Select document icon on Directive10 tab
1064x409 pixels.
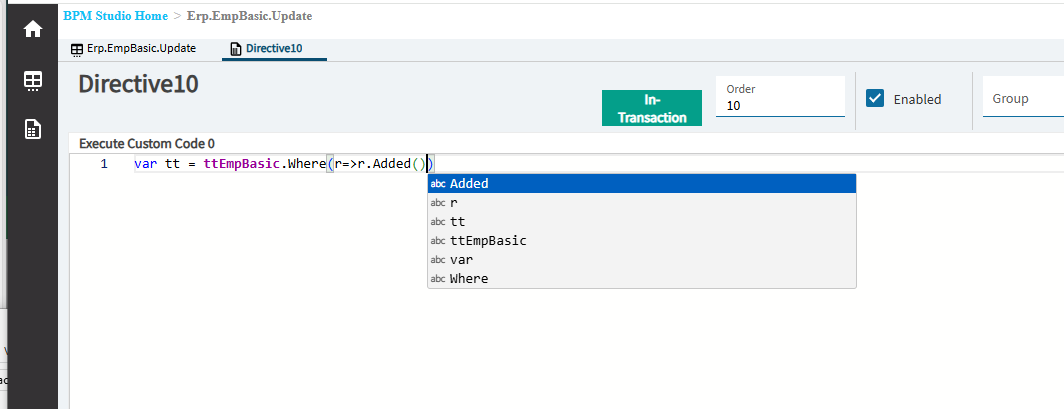click(235, 49)
